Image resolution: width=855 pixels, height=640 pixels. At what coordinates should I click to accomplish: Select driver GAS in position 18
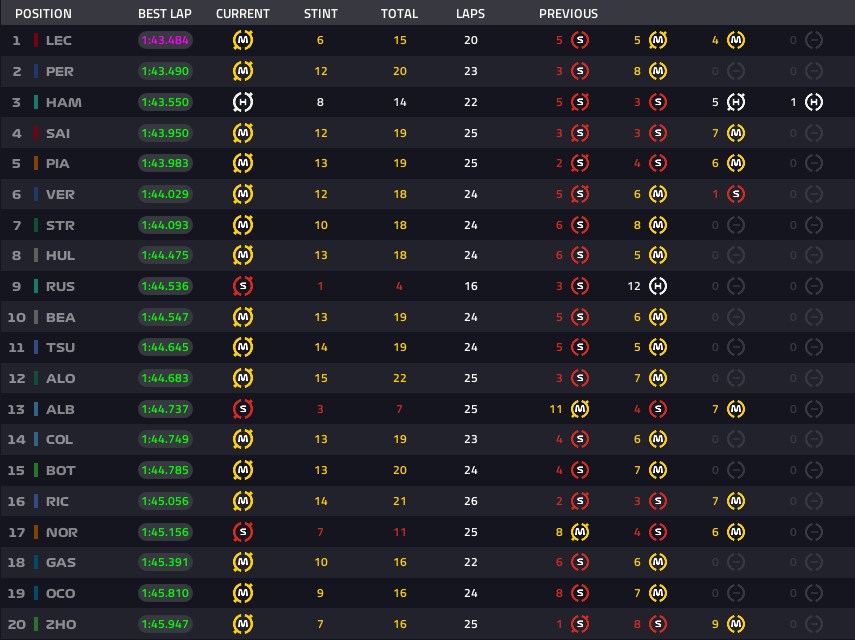61,563
